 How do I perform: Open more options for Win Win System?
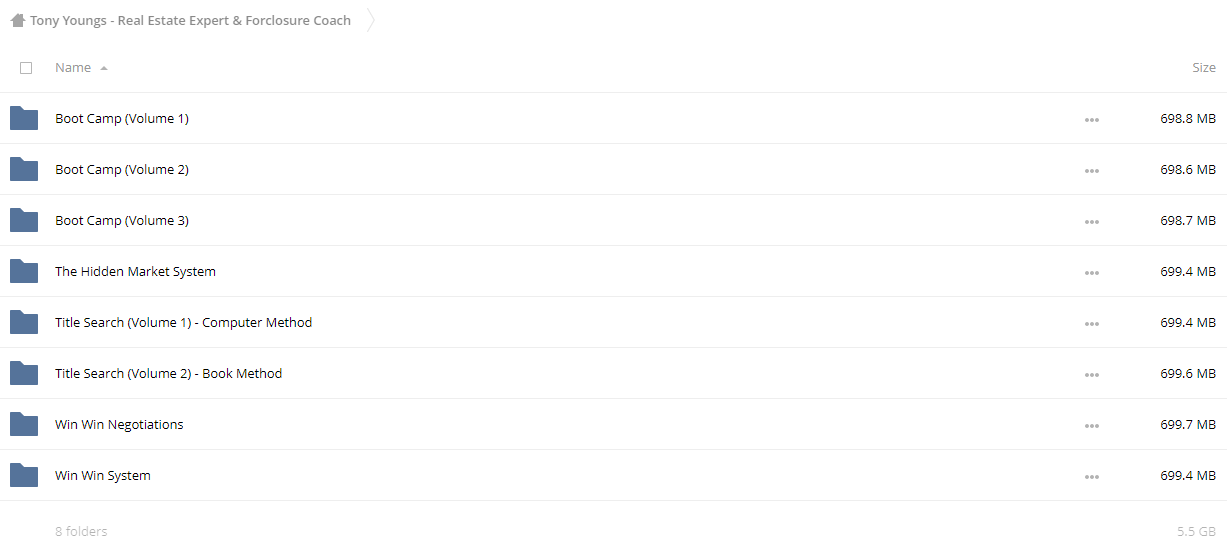pyautogui.click(x=1092, y=477)
